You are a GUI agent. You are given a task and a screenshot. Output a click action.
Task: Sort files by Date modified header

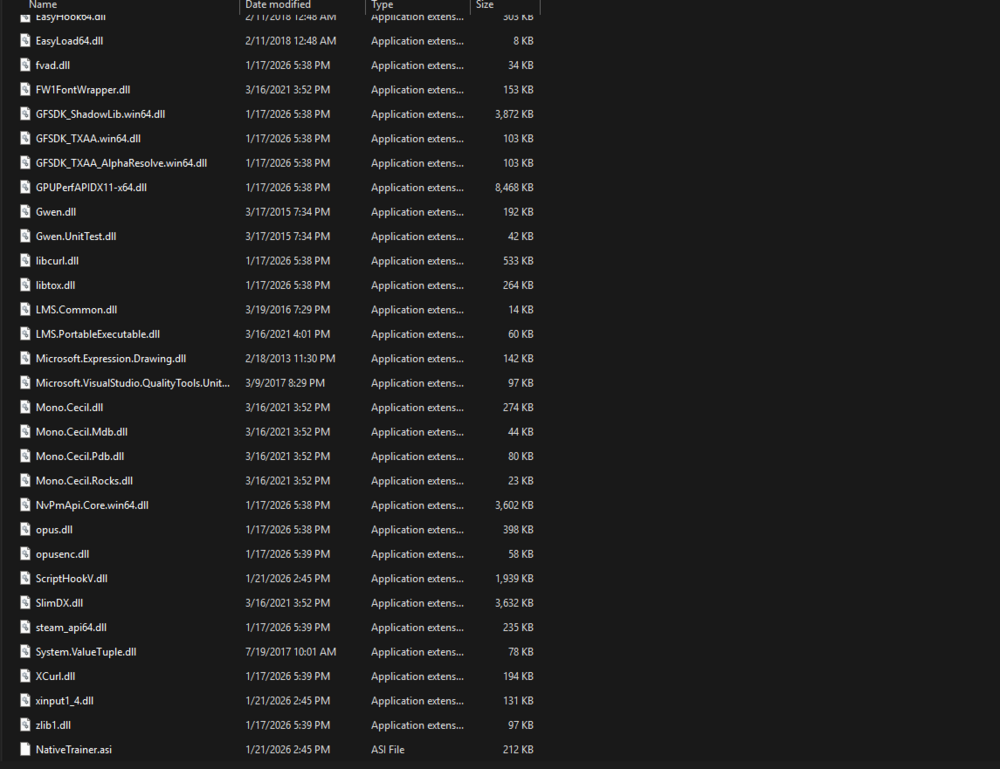tap(275, 5)
